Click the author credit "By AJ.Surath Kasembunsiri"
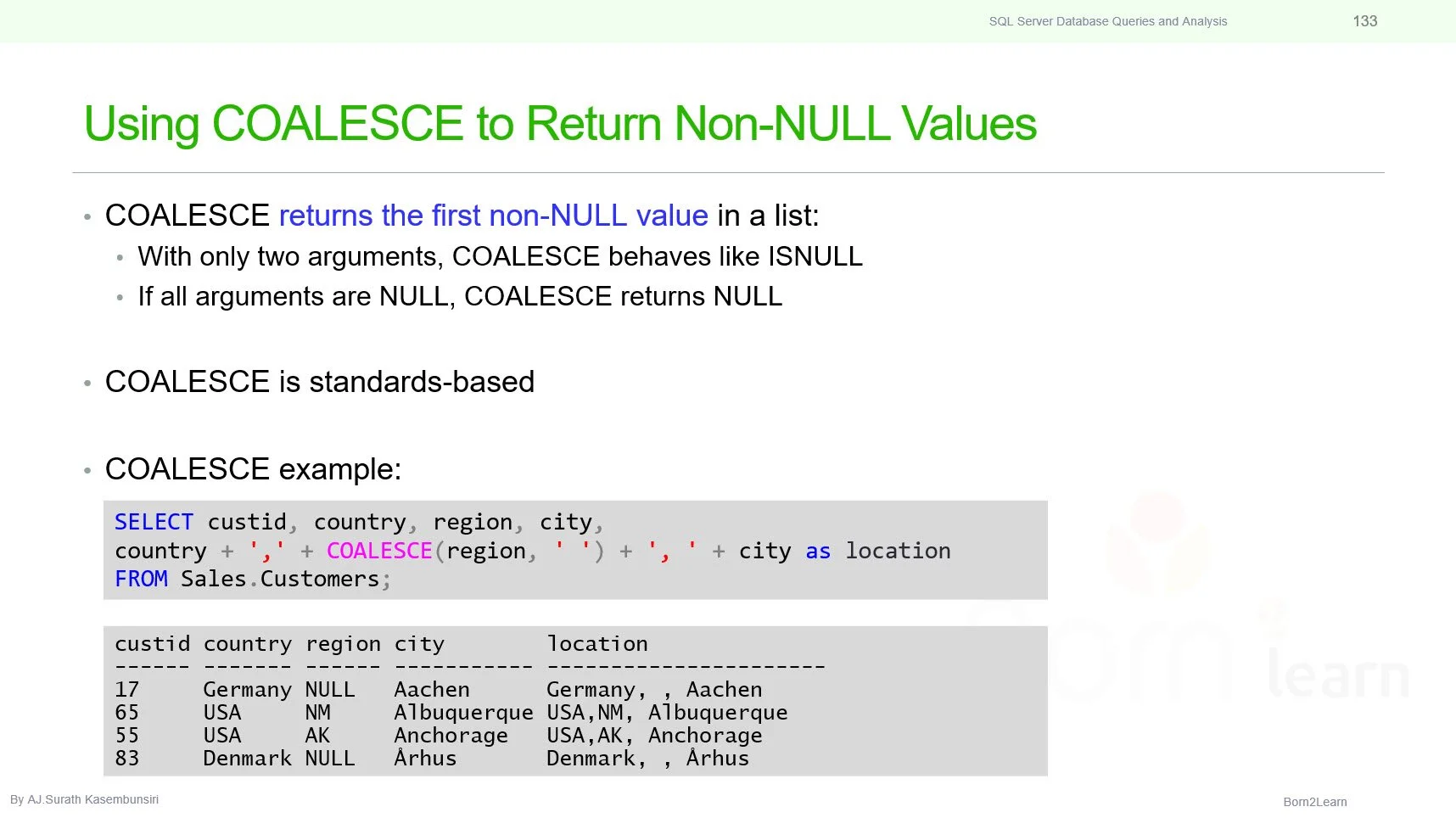Viewport: 1456px width, 818px height. tap(84, 799)
